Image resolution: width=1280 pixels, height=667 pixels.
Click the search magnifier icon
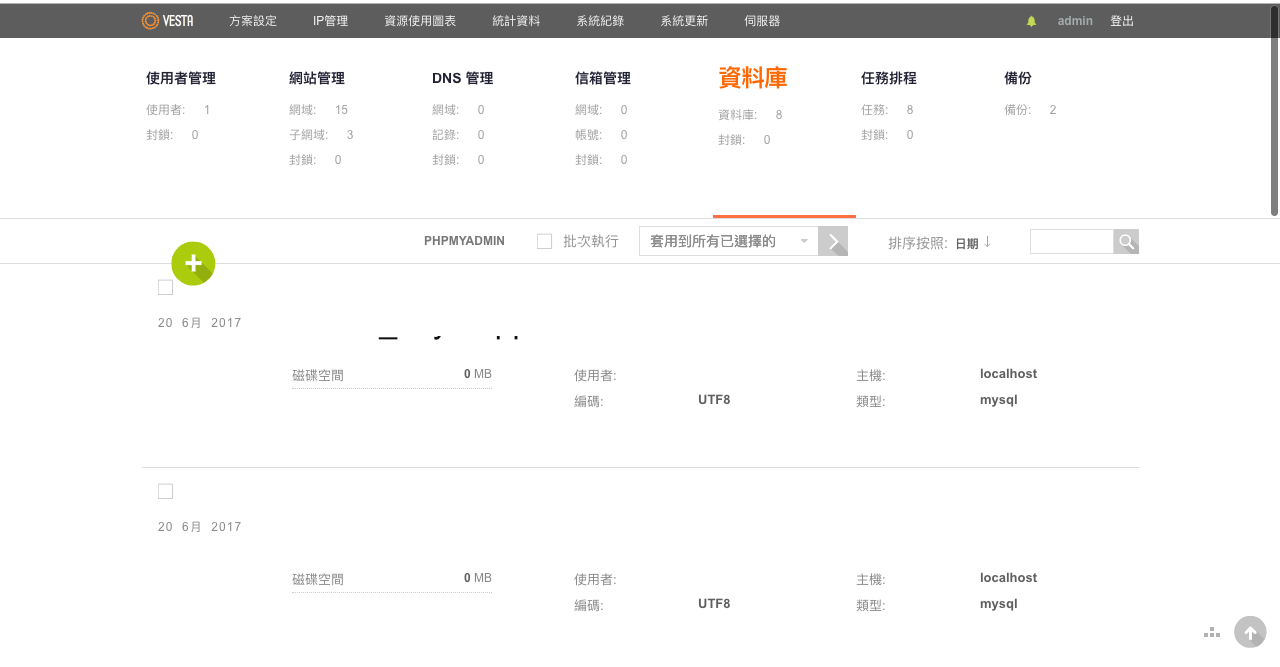pyautogui.click(x=1126, y=241)
